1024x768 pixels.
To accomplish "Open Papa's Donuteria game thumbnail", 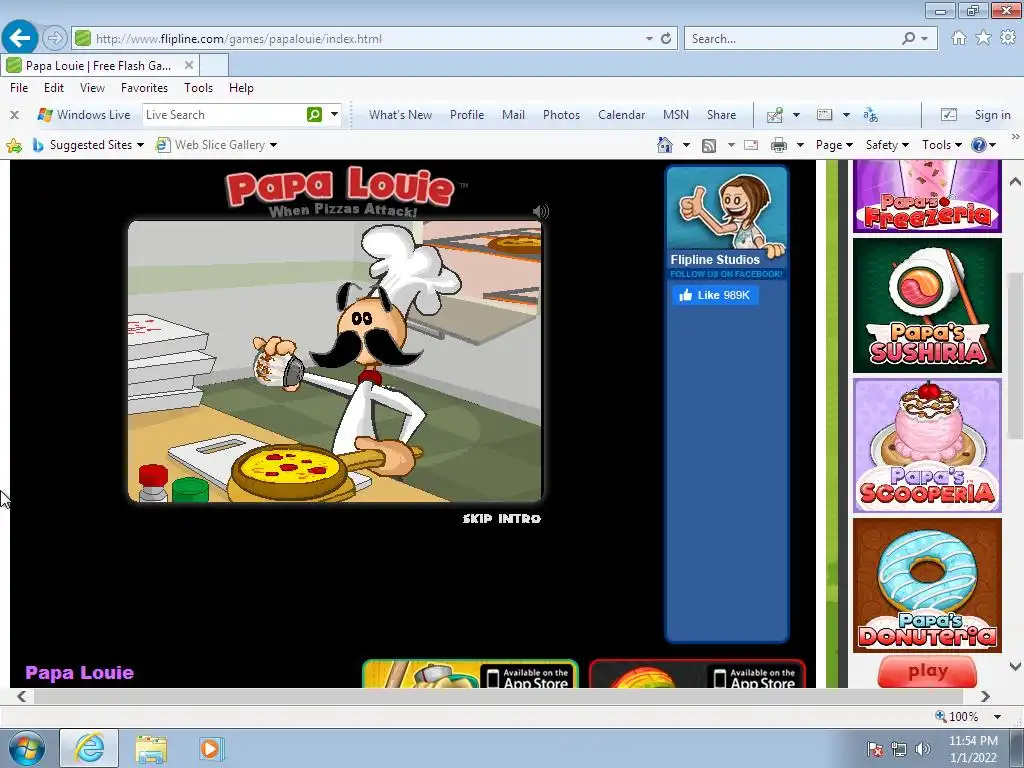I will 927,585.
